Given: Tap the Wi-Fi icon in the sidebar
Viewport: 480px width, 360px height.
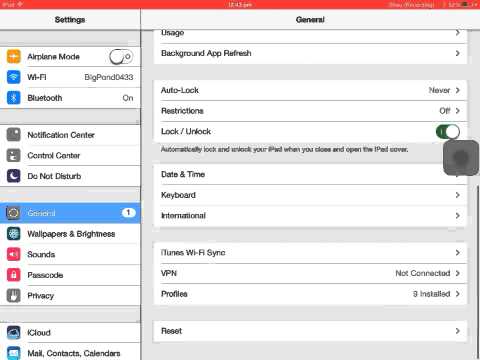Looking at the screenshot, I should [14, 77].
